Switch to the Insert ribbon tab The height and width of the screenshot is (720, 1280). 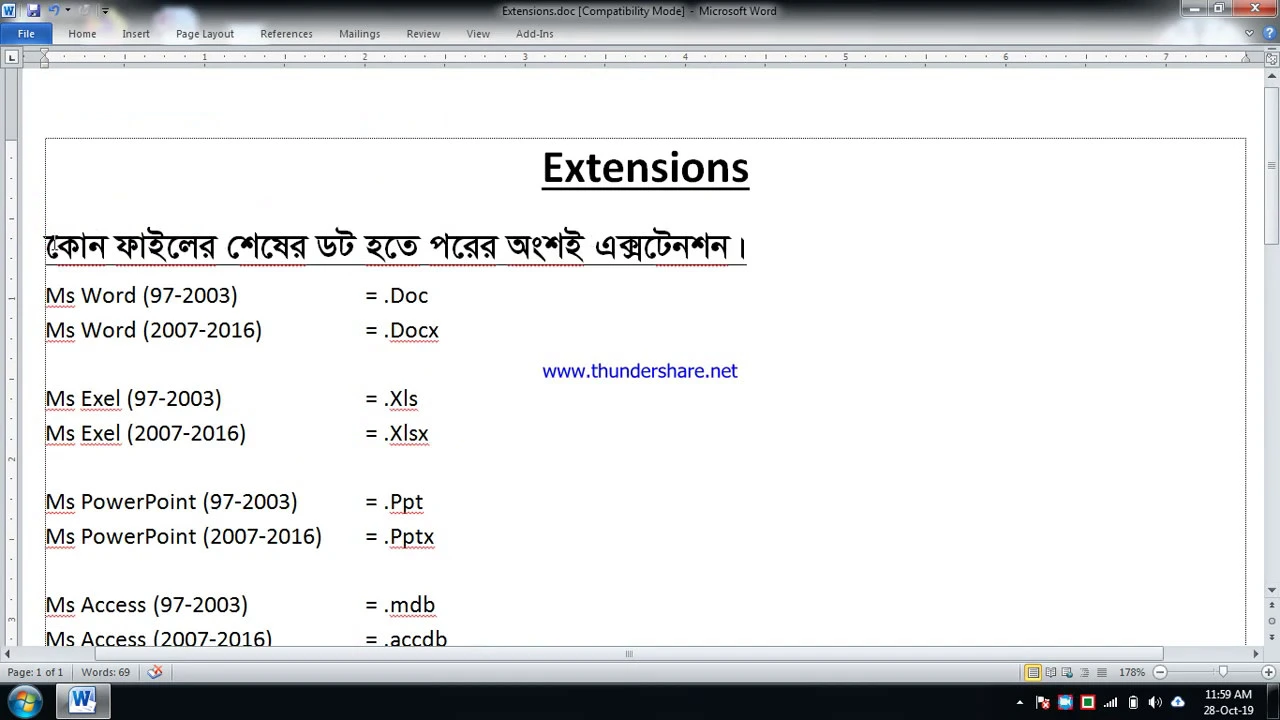coord(136,34)
